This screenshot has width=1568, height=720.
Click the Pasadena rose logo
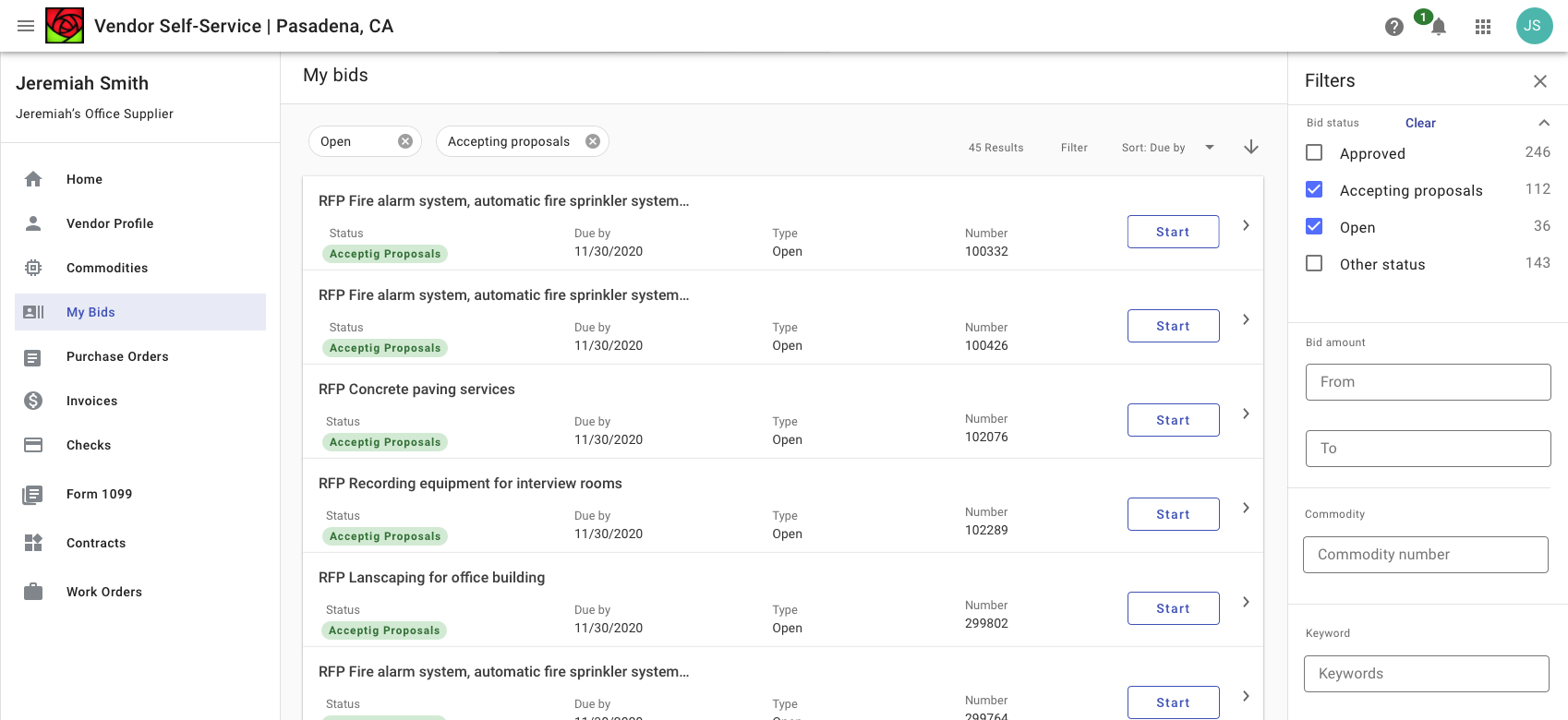[65, 25]
